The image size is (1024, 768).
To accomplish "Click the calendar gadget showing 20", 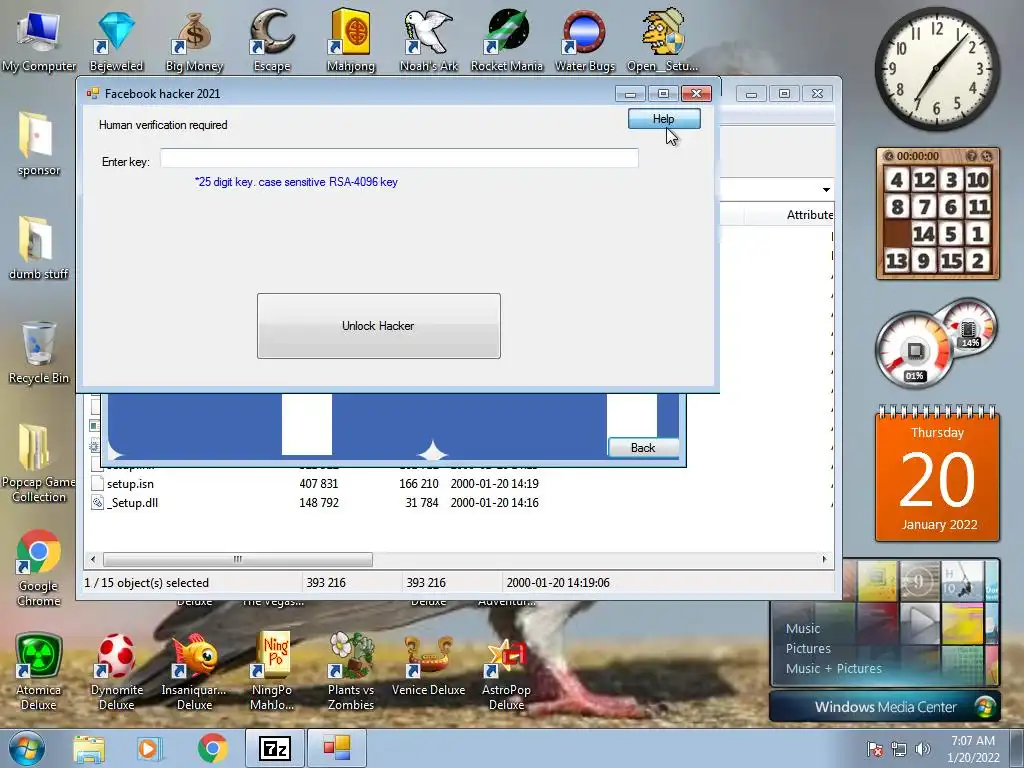I will pos(937,477).
